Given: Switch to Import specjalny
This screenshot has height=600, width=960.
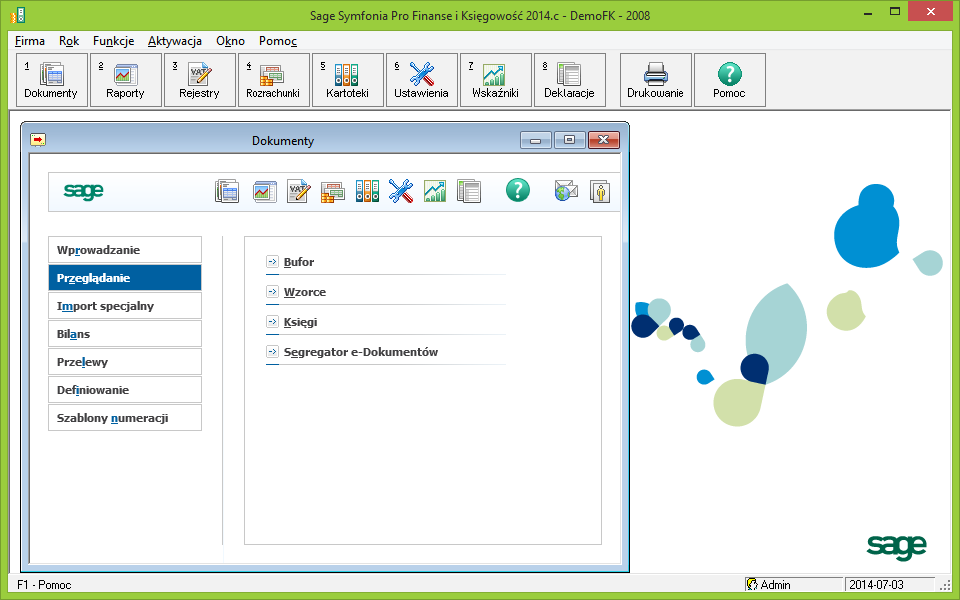Looking at the screenshot, I should [125, 306].
